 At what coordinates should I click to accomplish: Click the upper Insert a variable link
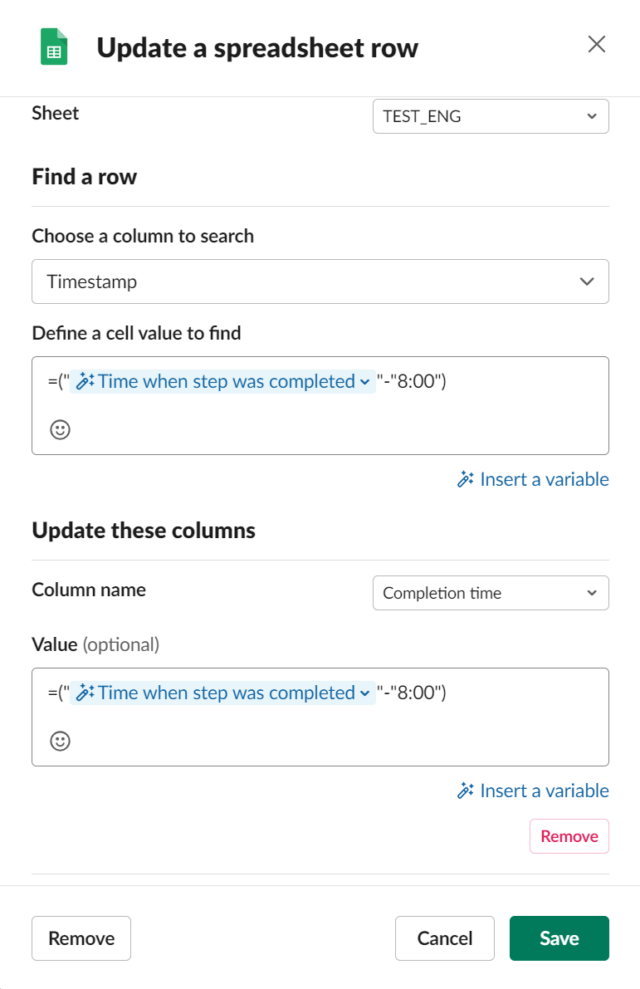pos(542,479)
